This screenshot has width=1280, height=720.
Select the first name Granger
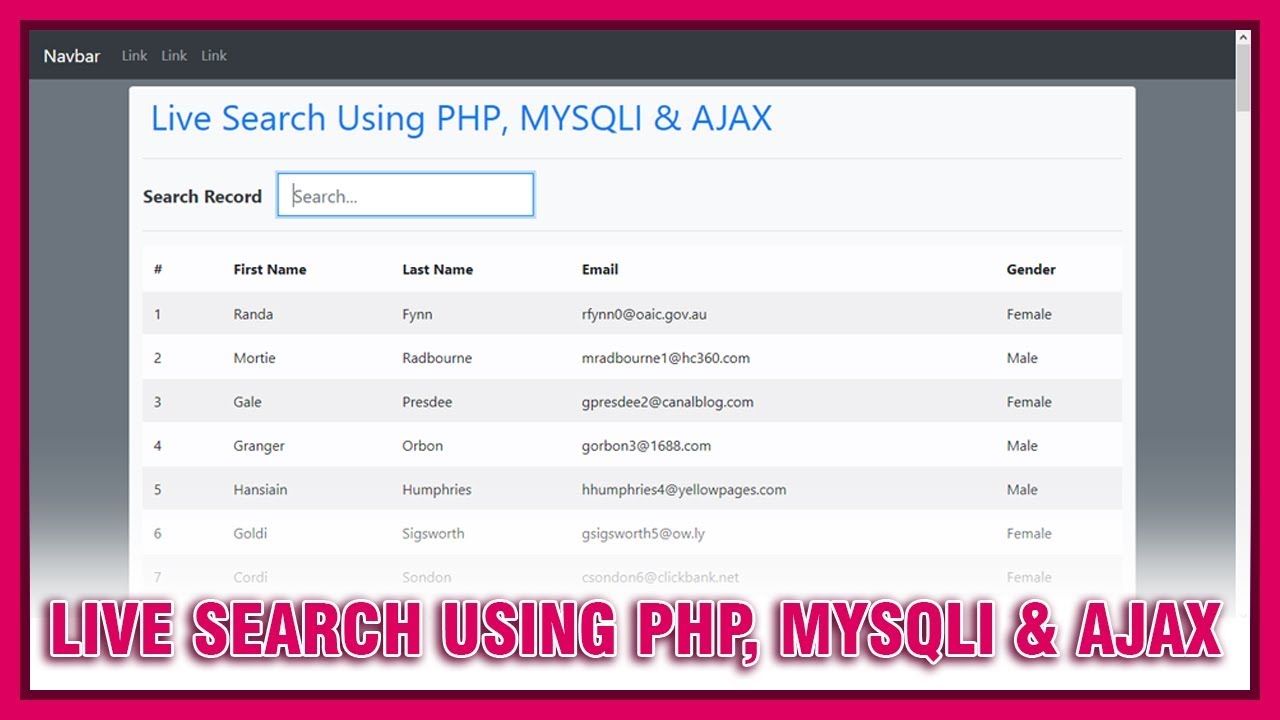coord(259,446)
